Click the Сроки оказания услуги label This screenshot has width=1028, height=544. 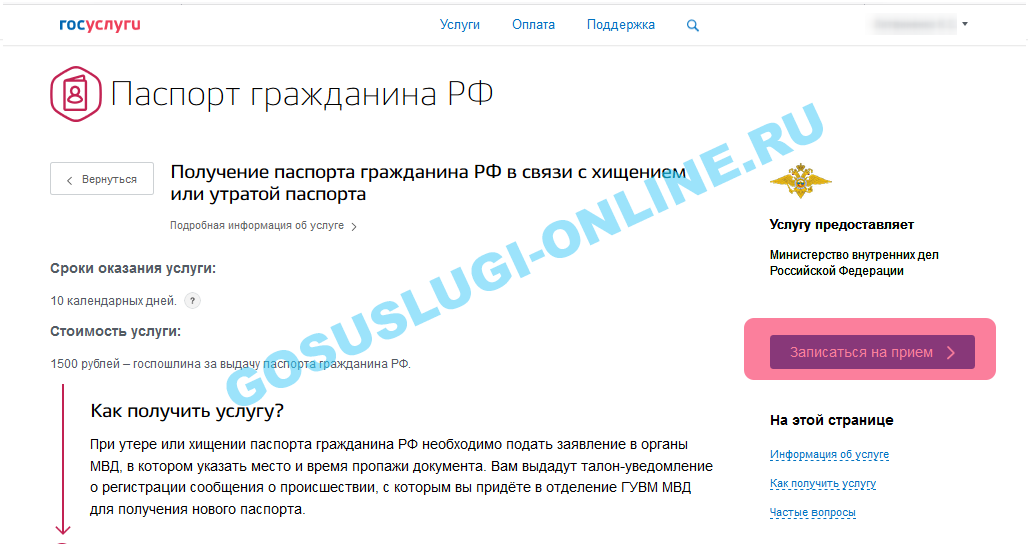tap(133, 269)
